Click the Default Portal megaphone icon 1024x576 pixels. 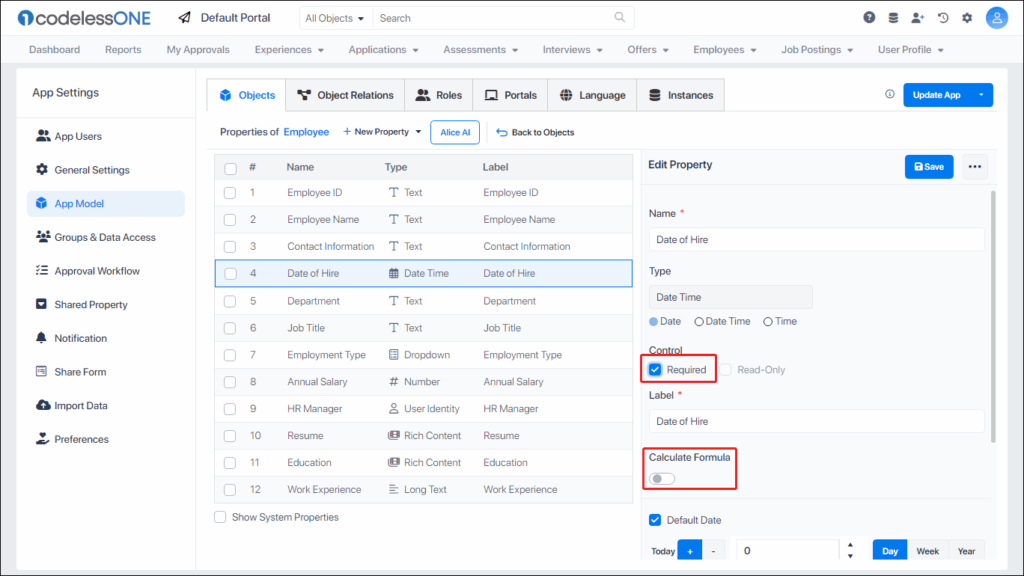pos(183,17)
